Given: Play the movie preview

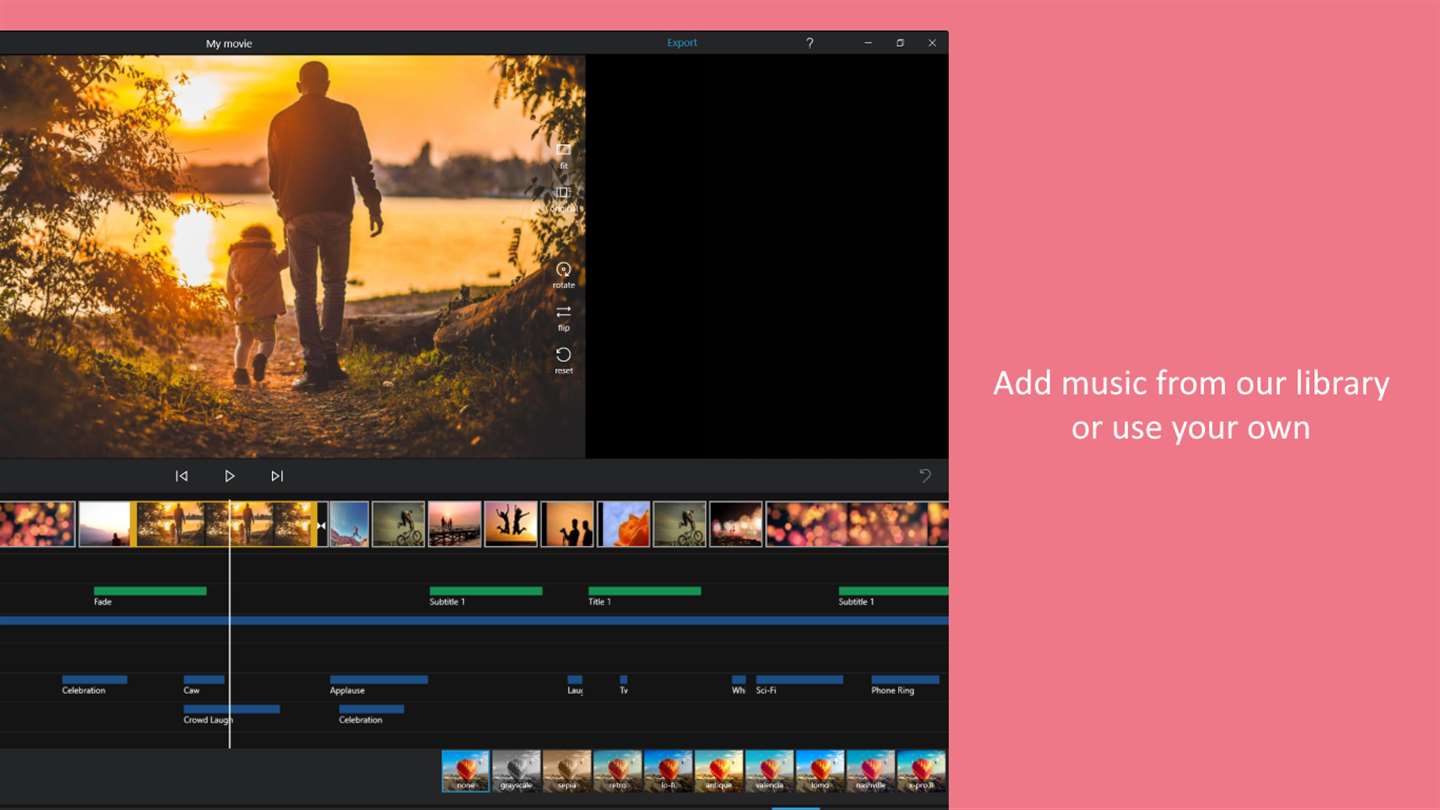Looking at the screenshot, I should click(x=229, y=476).
